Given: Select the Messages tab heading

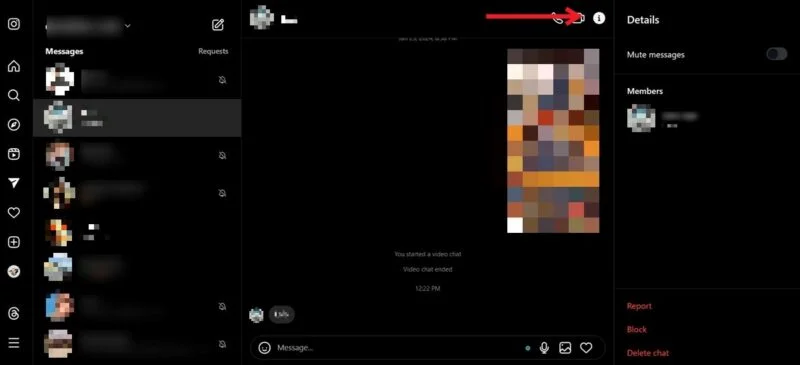Looking at the screenshot, I should coord(64,52).
